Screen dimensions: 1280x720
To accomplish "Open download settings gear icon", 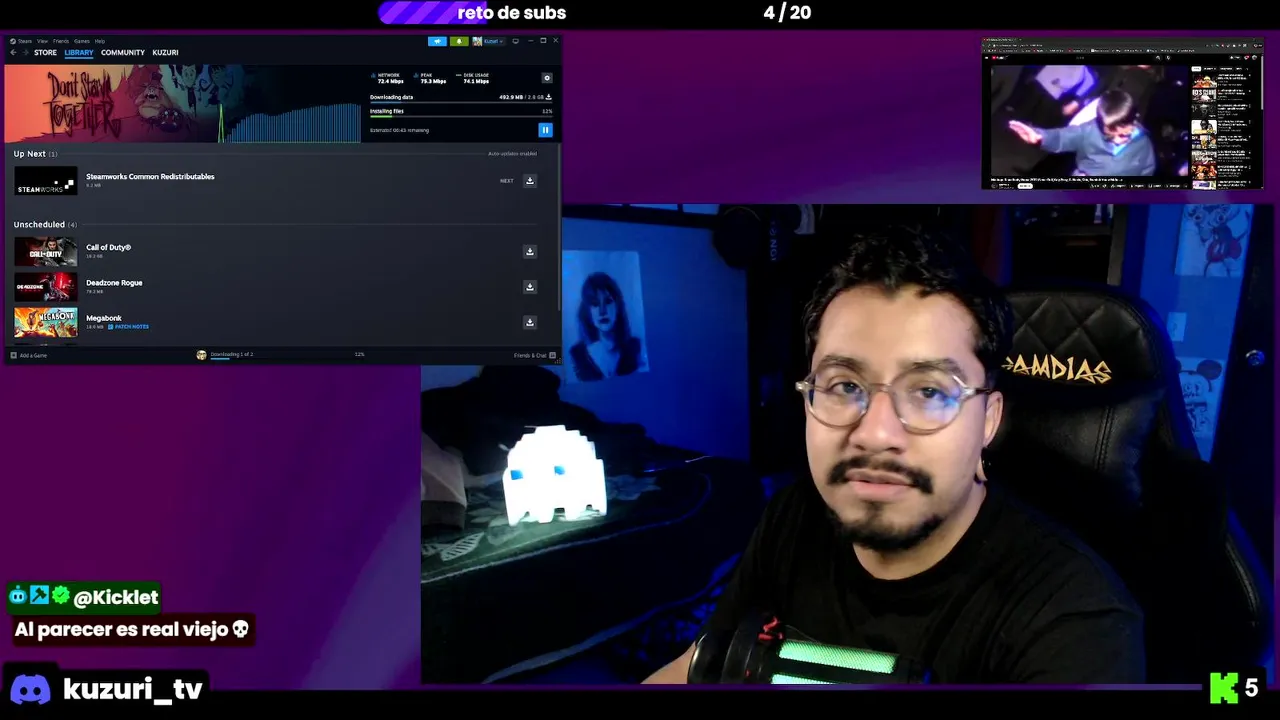I will click(546, 78).
